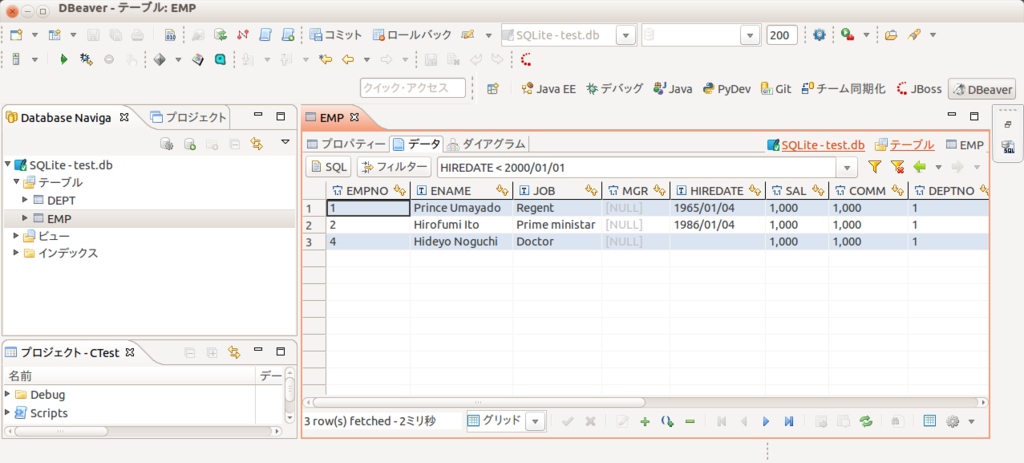Click the transaction mode pencil icon
The height and width of the screenshot is (463, 1024).
(x=468, y=35)
